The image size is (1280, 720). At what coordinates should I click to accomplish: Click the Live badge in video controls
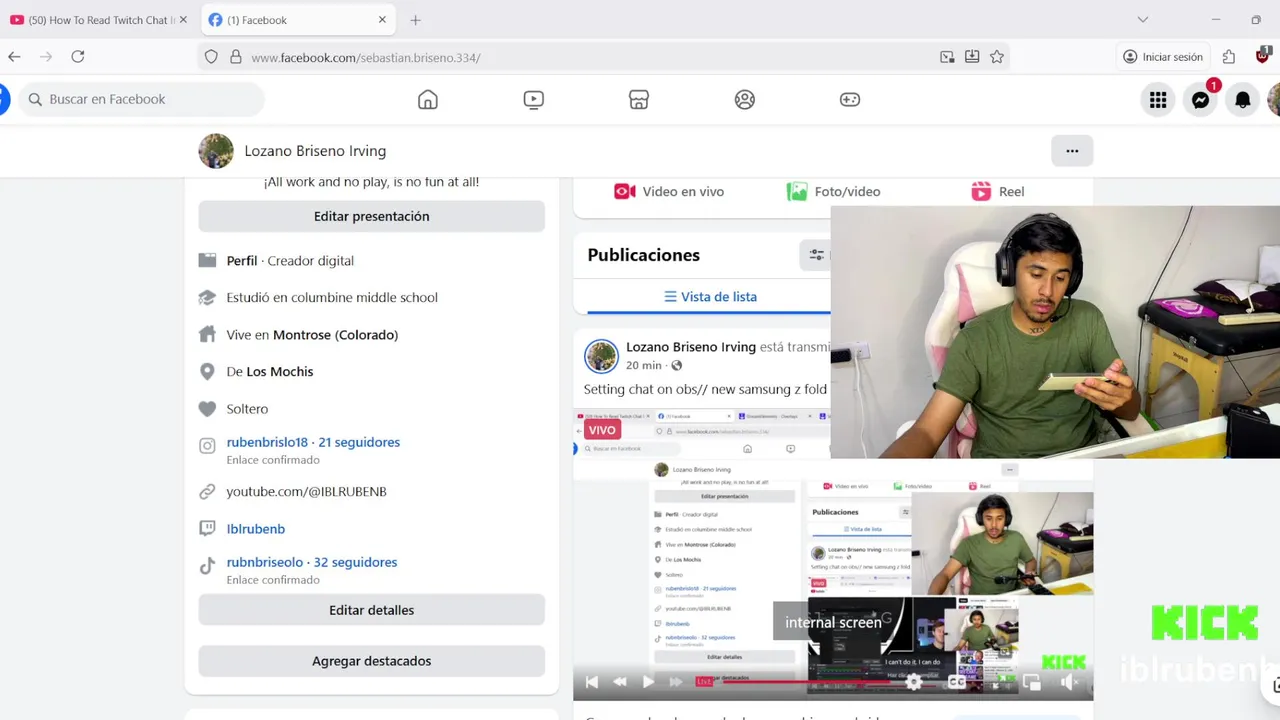tap(705, 682)
